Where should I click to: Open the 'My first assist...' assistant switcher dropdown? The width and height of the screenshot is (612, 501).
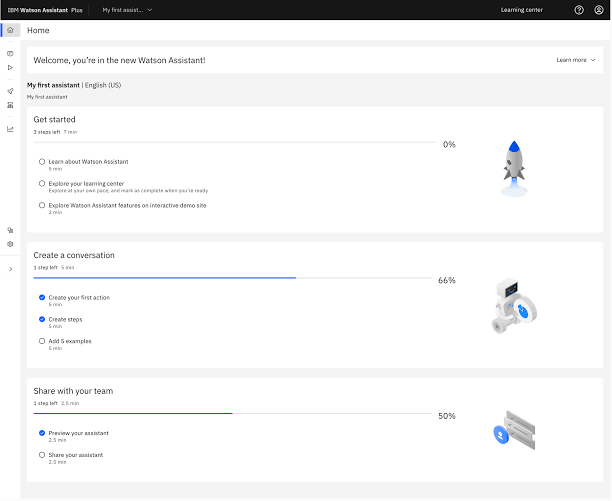(127, 10)
